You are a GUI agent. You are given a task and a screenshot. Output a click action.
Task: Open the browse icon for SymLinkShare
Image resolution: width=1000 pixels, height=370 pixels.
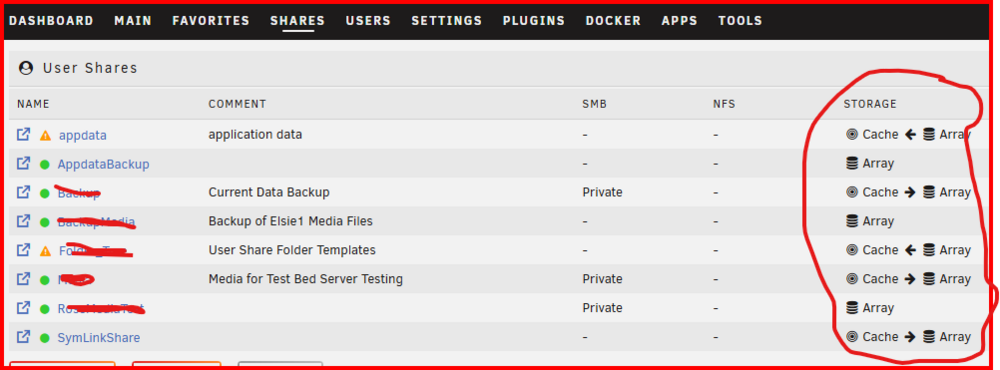pos(24,336)
